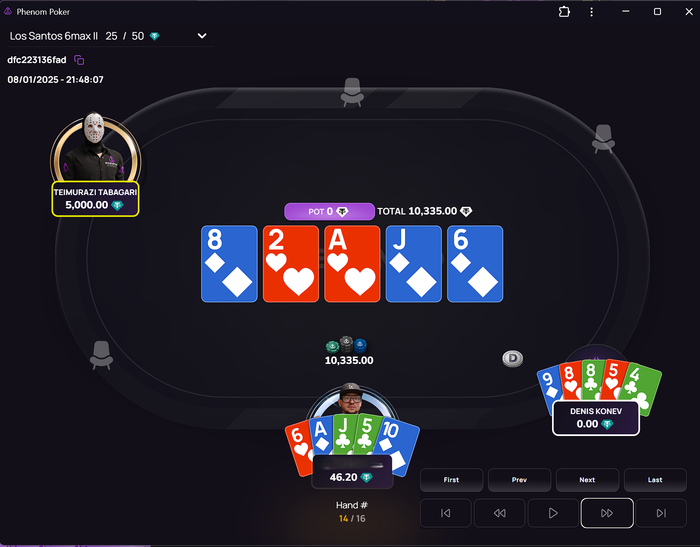Expand the Los Santos 6max II table dropdown
This screenshot has height=547, width=700.
[x=202, y=36]
